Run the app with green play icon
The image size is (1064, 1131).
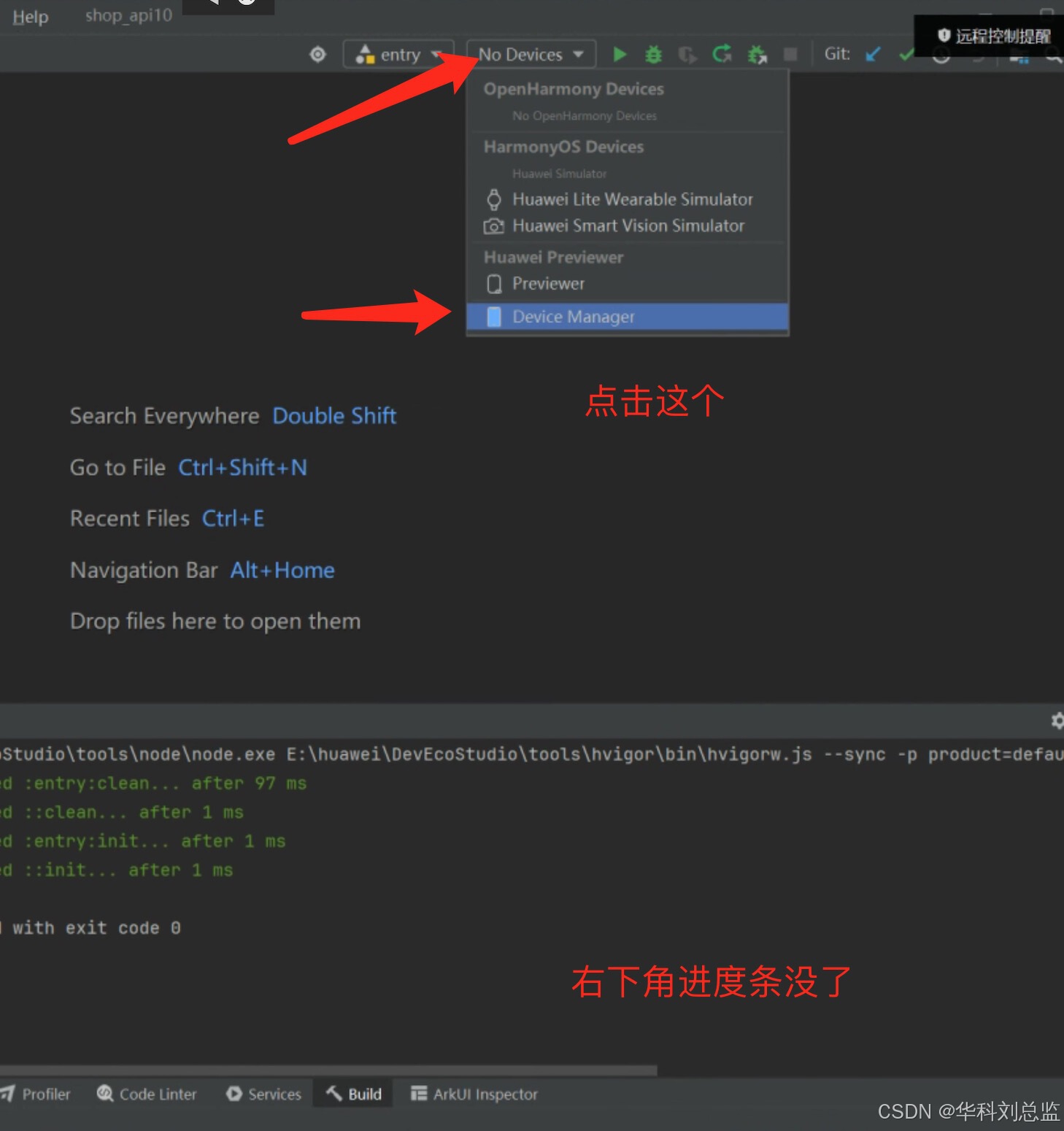(x=620, y=55)
